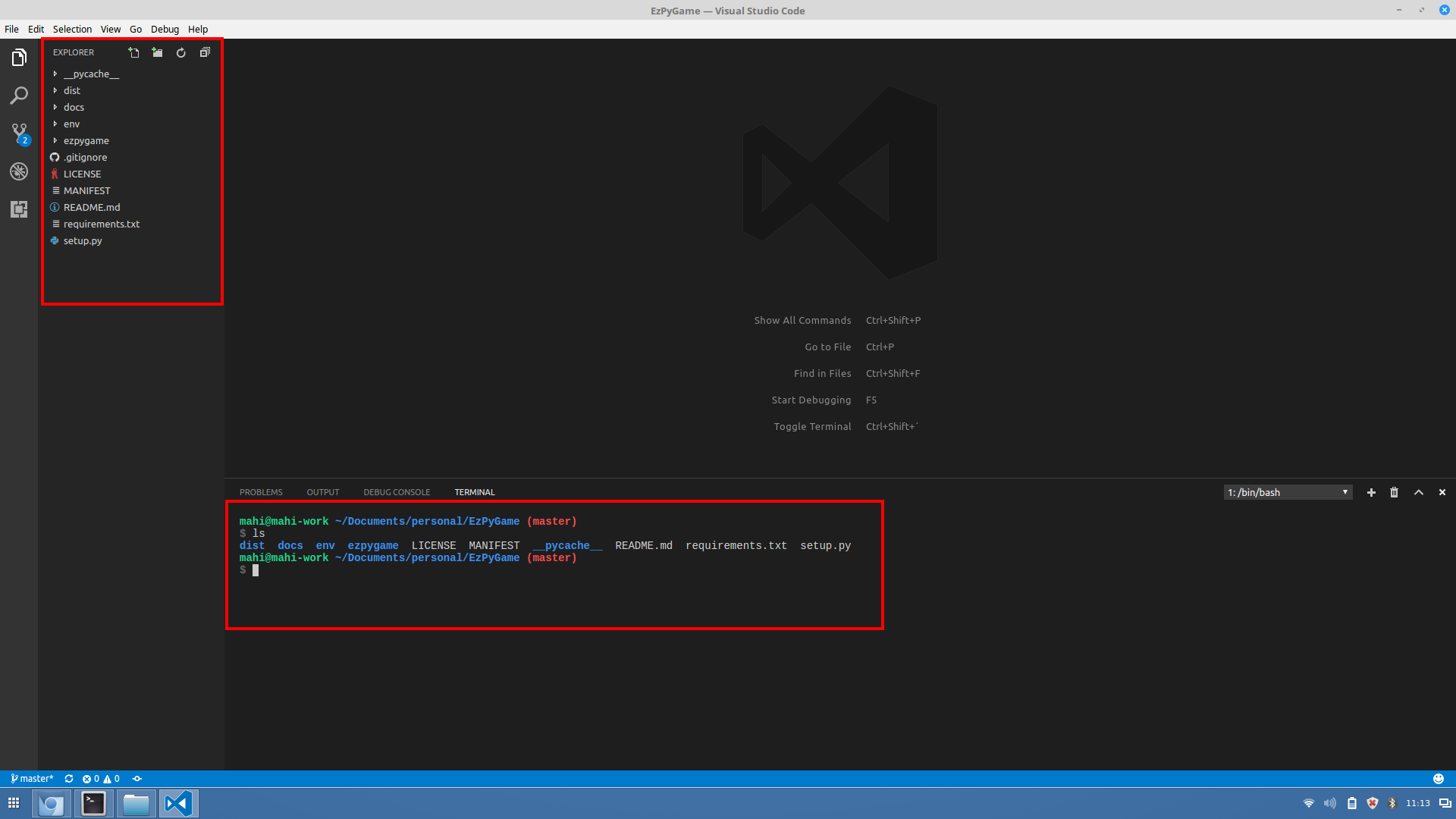Switch to the Debug Console tab
This screenshot has width=1456, height=819.
(397, 492)
